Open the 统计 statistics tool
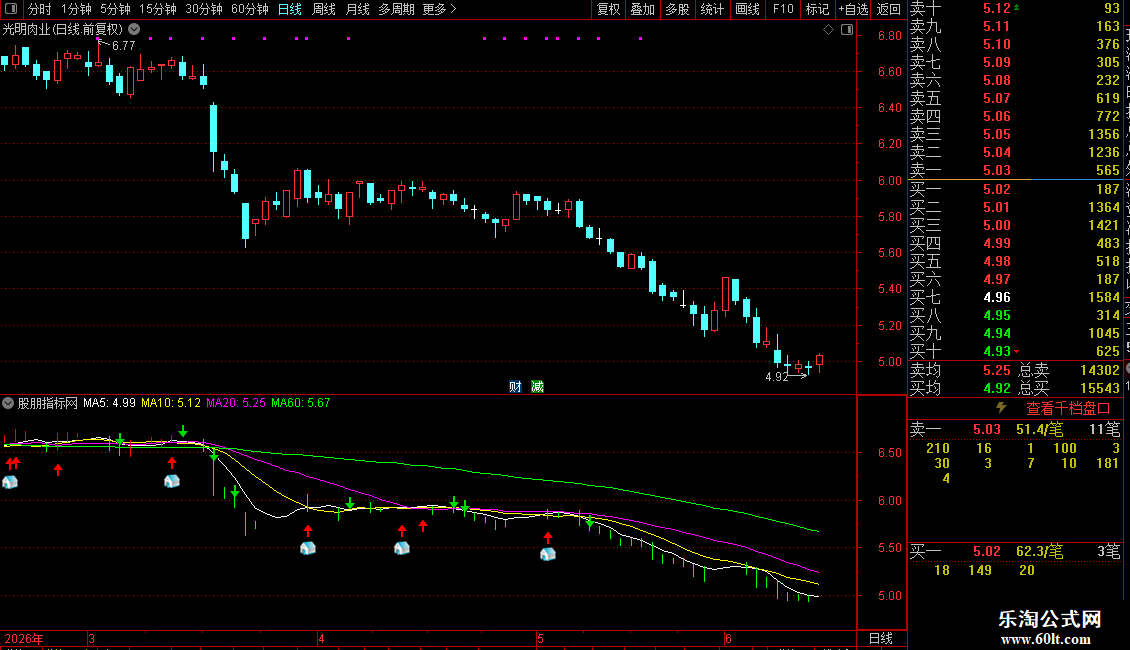The height and width of the screenshot is (650, 1130). point(712,9)
